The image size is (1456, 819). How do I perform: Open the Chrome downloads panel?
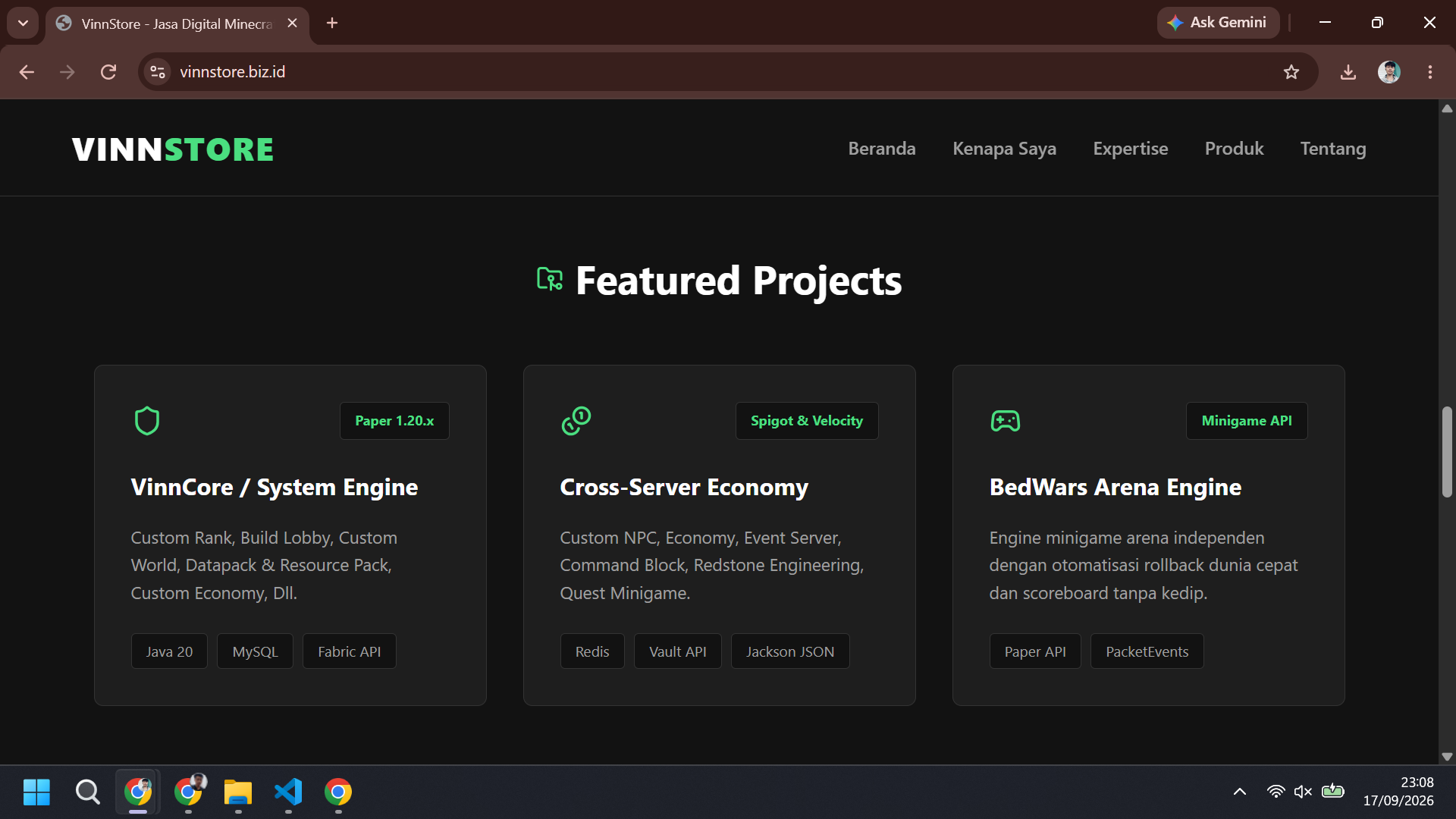coord(1348,72)
